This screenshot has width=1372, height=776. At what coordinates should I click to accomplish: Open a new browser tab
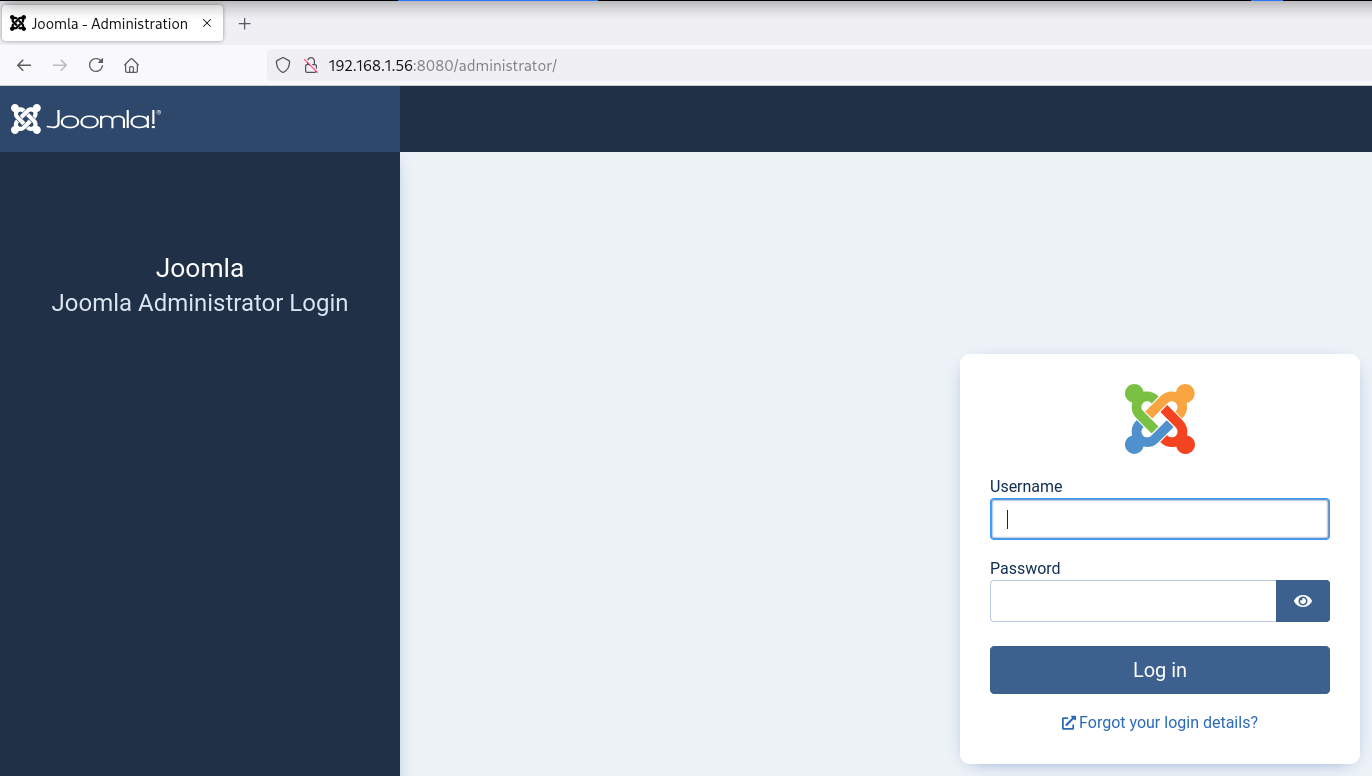tap(244, 23)
